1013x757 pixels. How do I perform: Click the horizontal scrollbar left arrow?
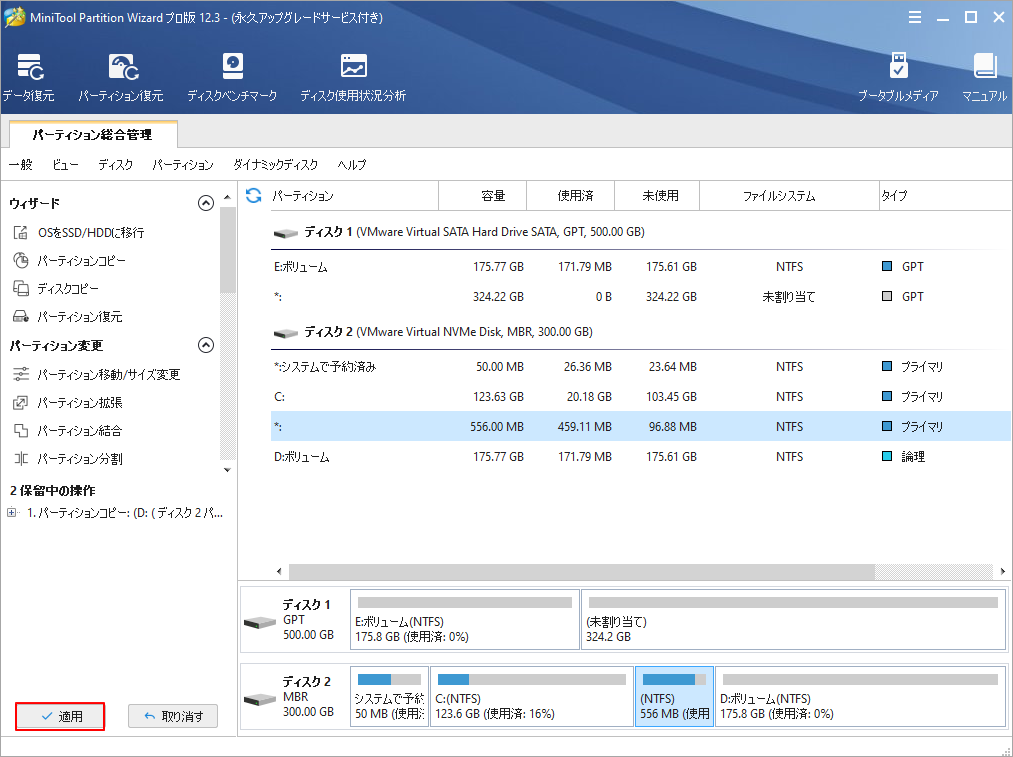(x=279, y=571)
